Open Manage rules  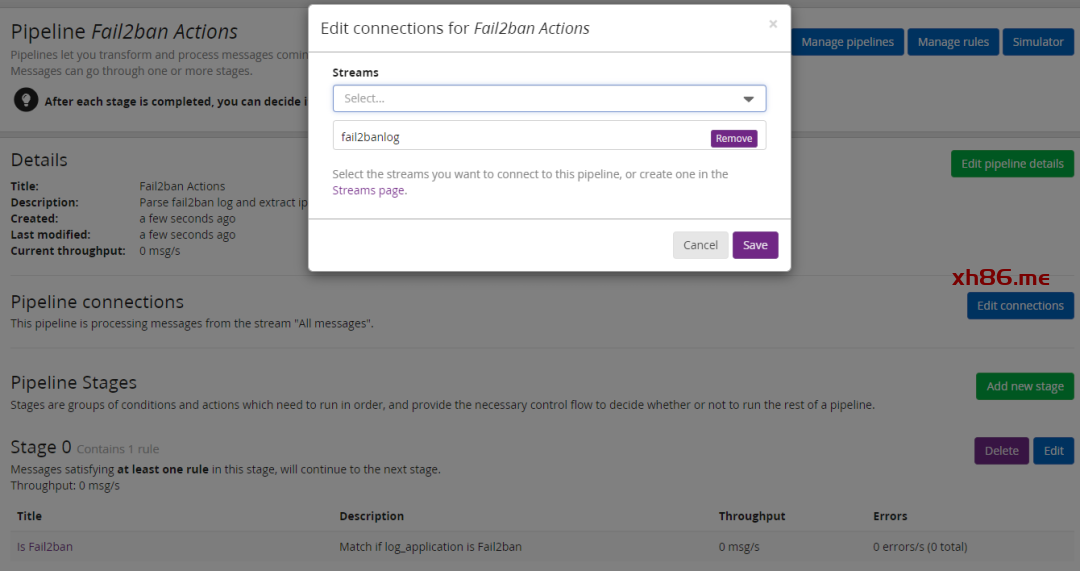(x=952, y=42)
